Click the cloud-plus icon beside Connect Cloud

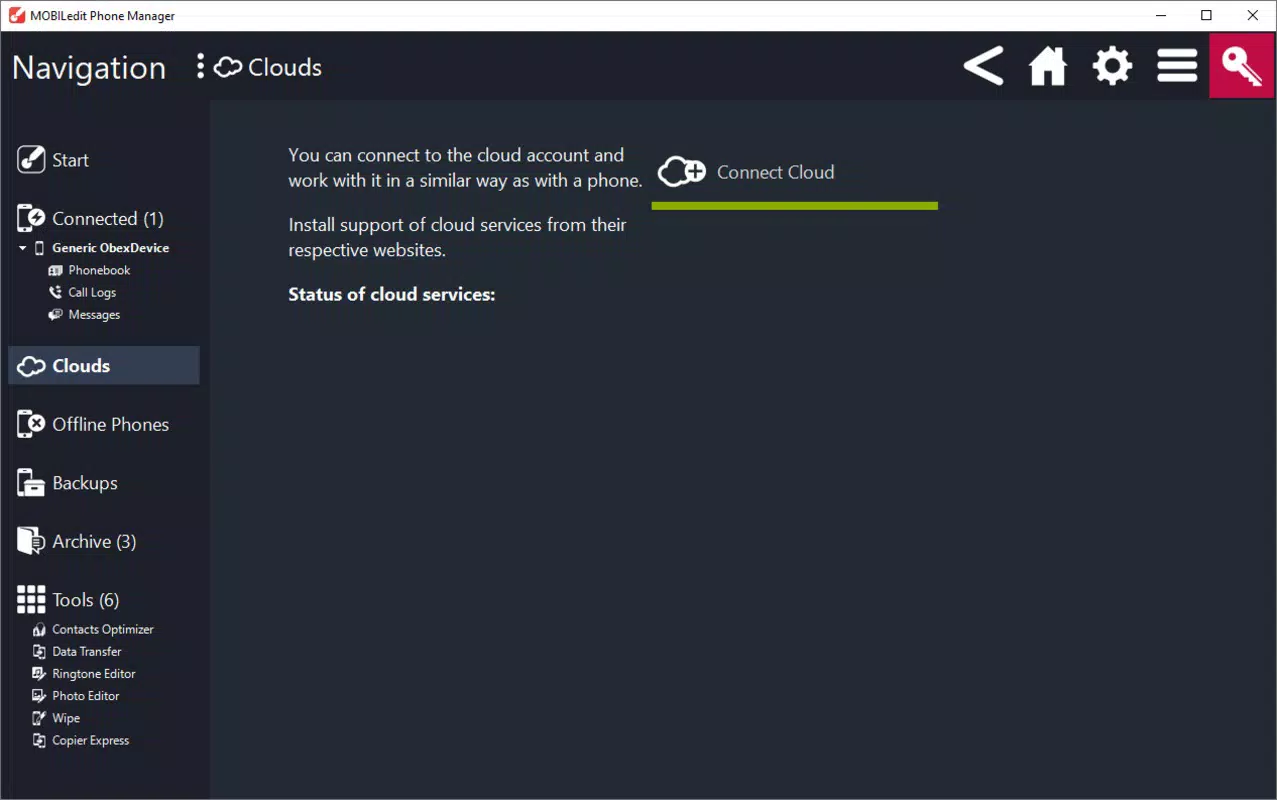(682, 172)
